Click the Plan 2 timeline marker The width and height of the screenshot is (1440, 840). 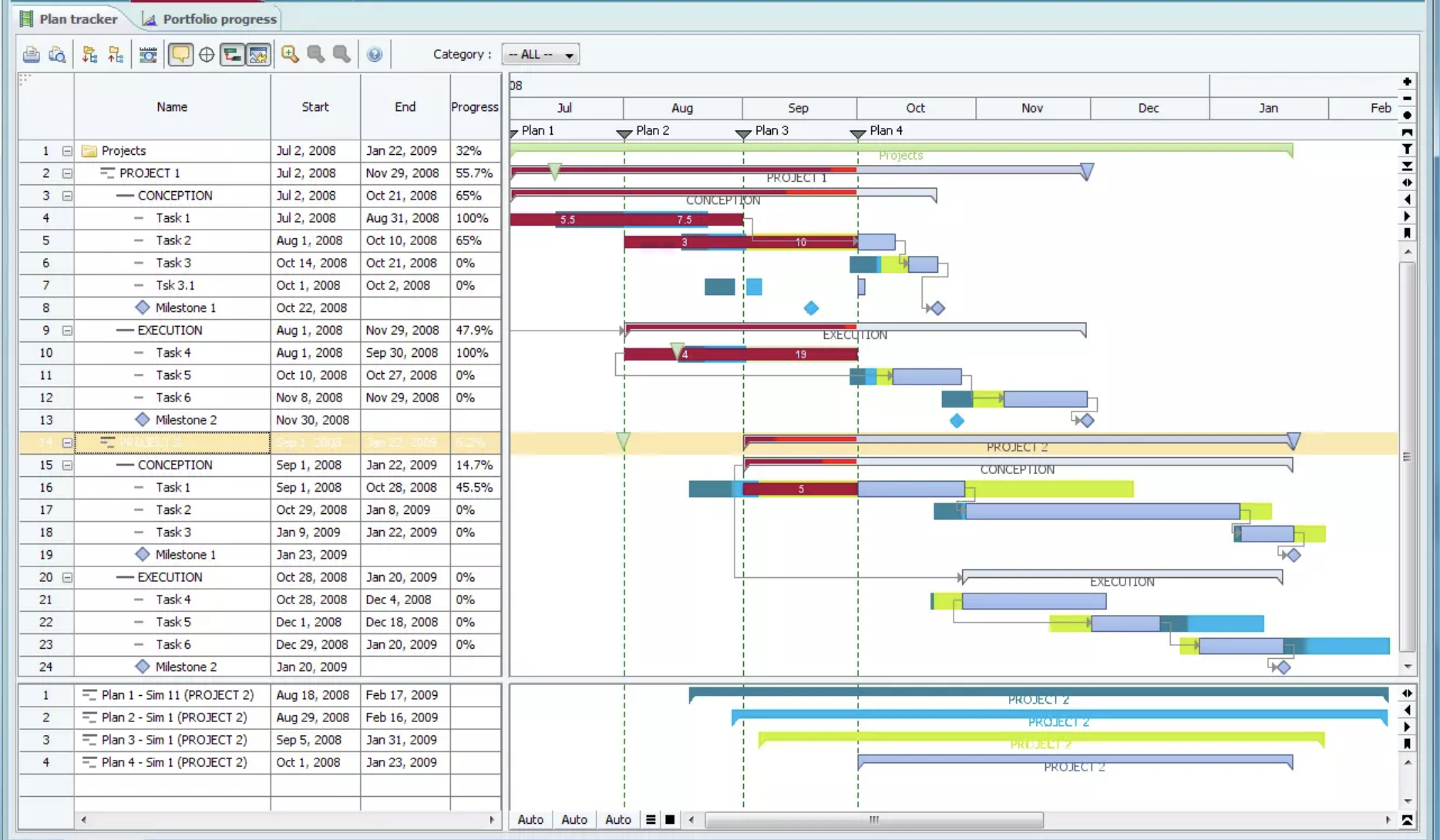tap(643, 131)
